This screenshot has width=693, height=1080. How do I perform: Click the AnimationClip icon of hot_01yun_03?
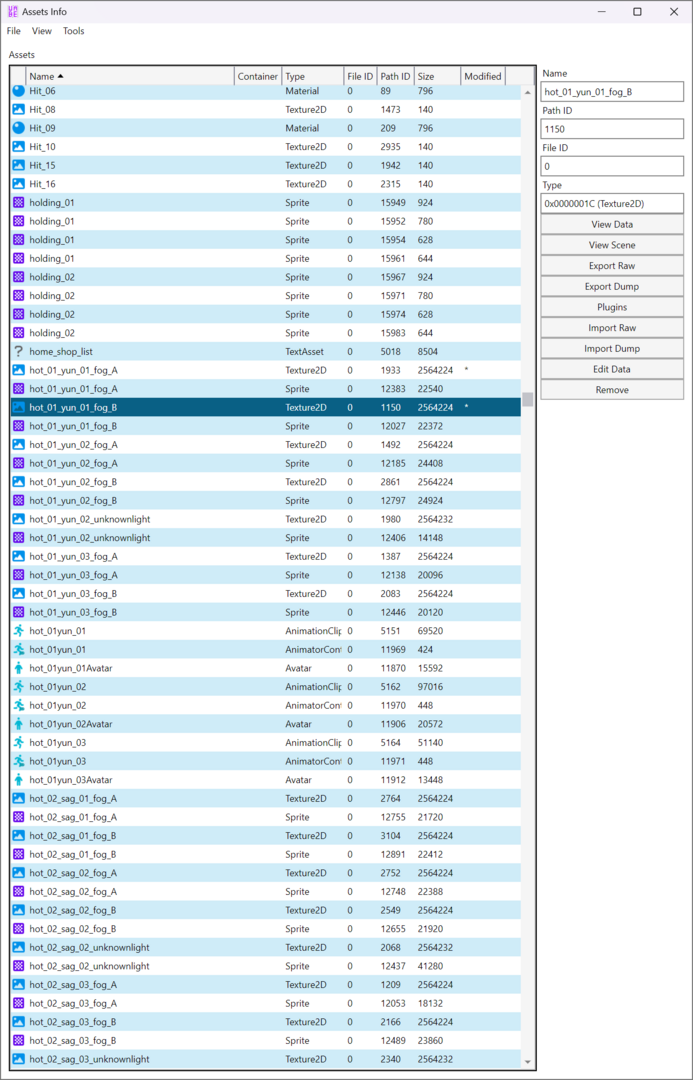coord(19,742)
